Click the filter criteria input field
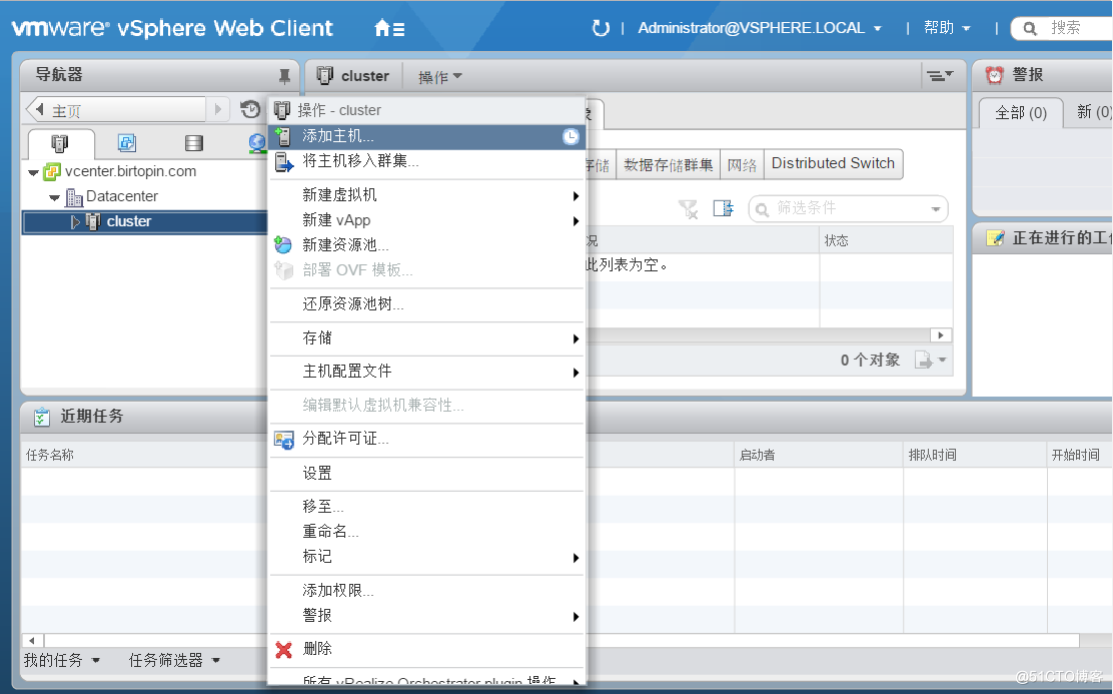This screenshot has width=1113, height=694. tap(848, 209)
